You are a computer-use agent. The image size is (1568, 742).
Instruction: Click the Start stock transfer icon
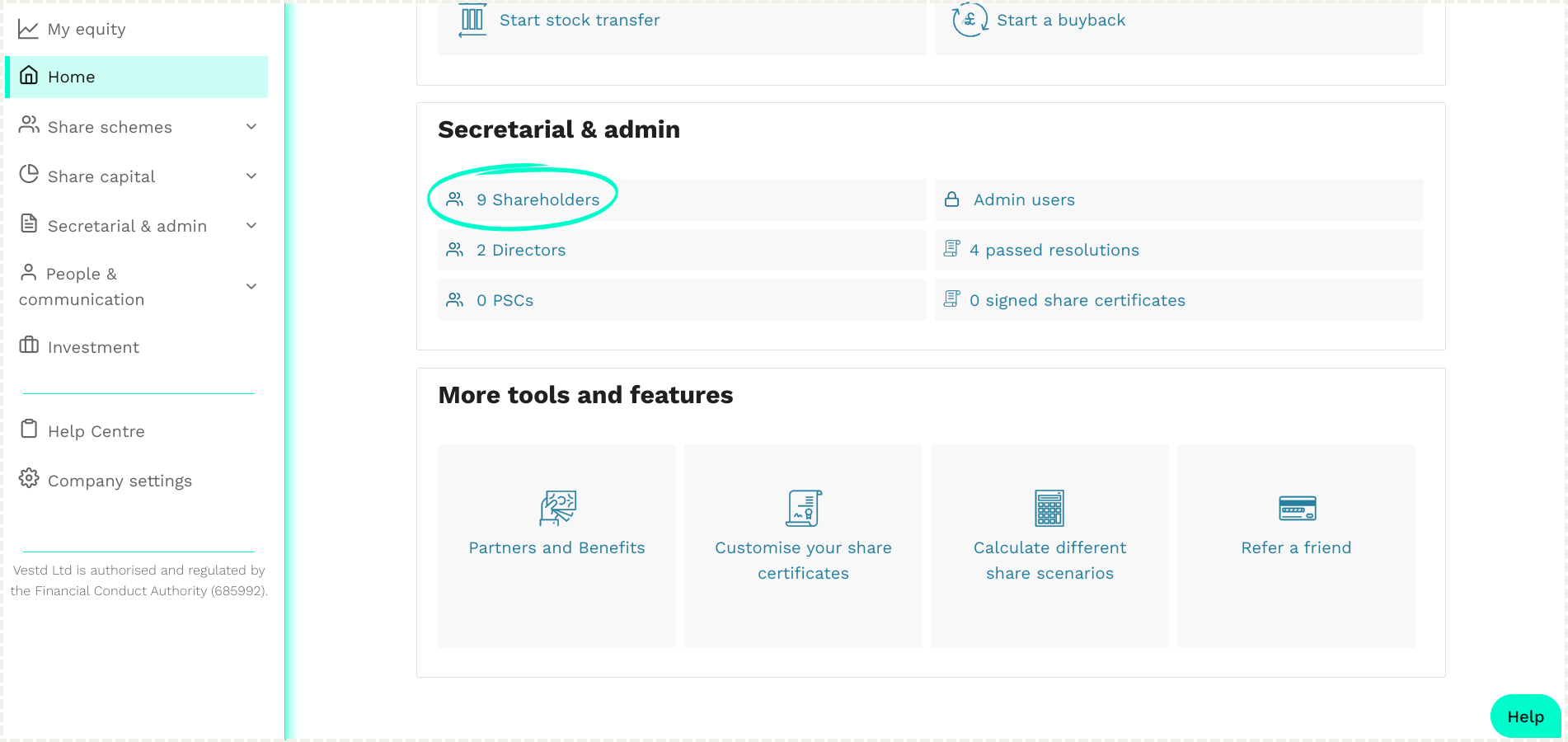pyautogui.click(x=472, y=20)
